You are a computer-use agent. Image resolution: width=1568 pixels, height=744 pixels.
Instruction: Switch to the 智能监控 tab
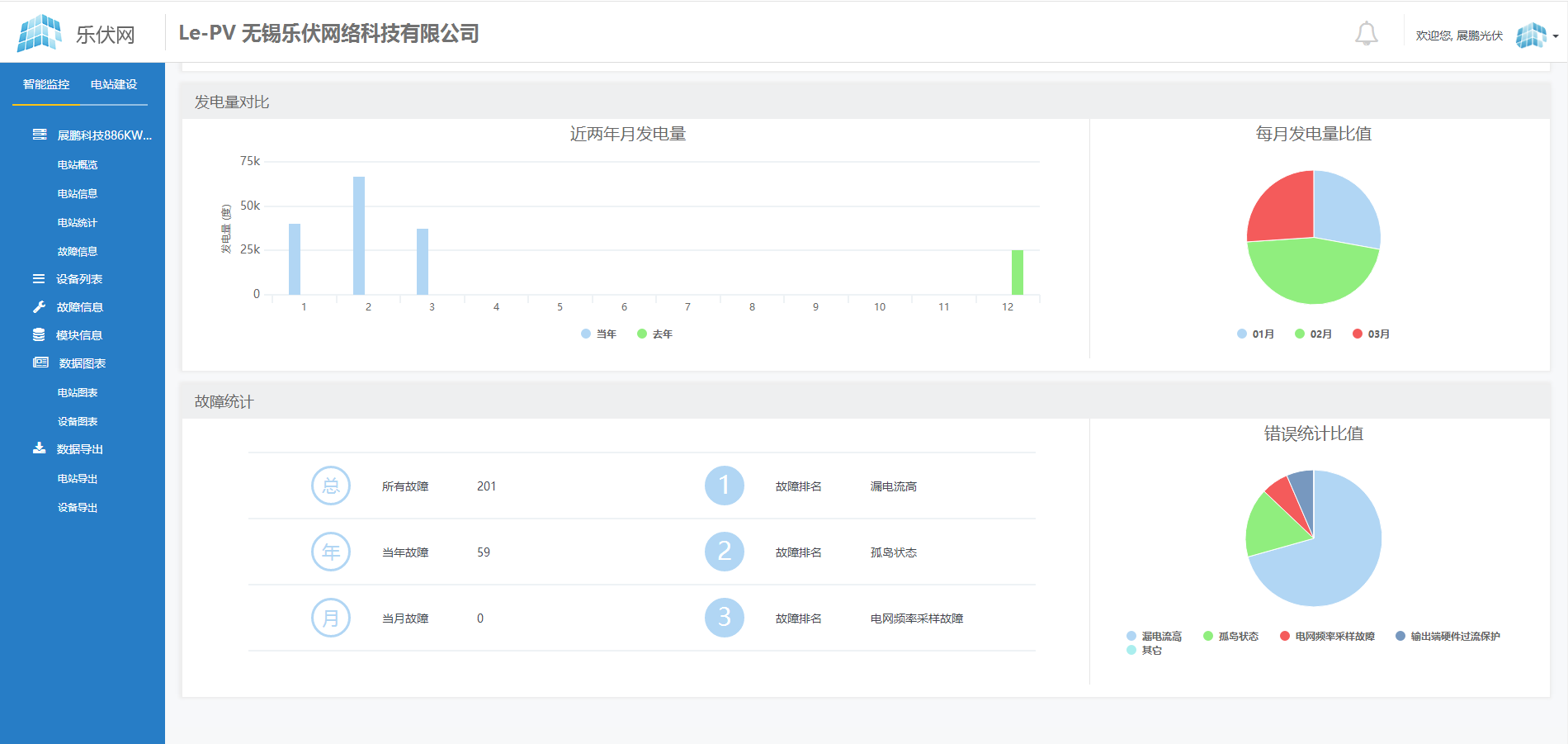(x=46, y=84)
